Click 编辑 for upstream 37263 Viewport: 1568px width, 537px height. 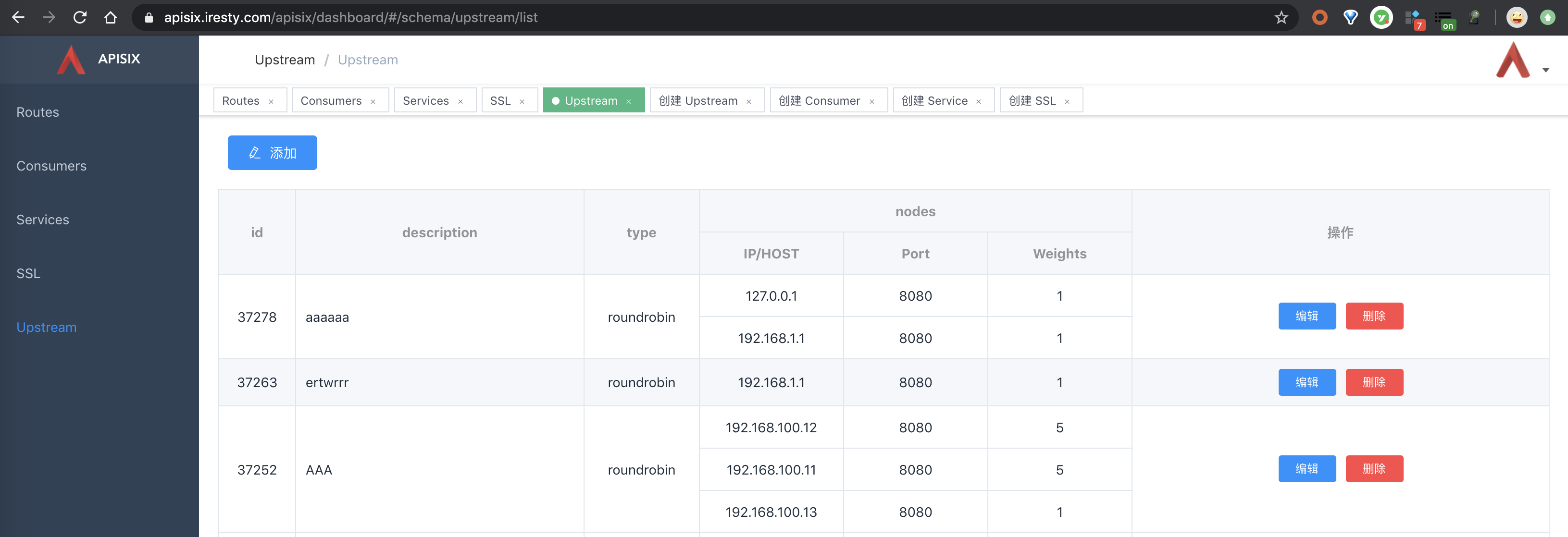pyautogui.click(x=1307, y=382)
